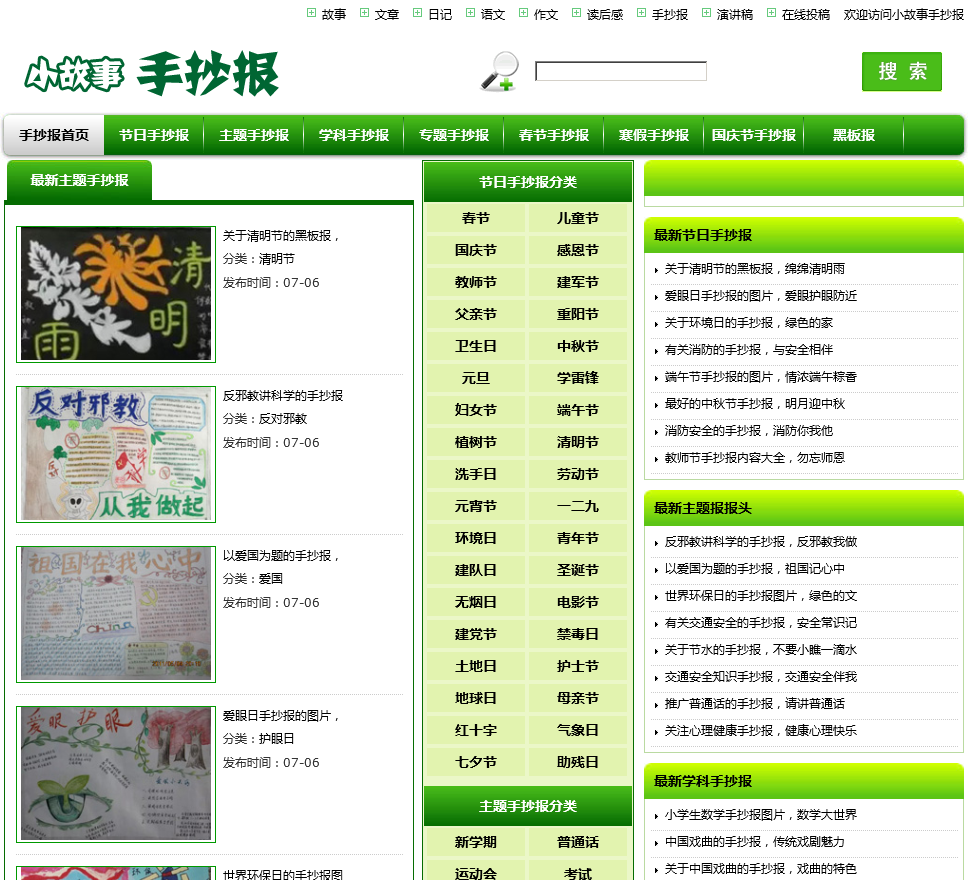Screen dimensions: 968x880
Task: Open the 春节手抄报 nav tab
Action: [554, 135]
